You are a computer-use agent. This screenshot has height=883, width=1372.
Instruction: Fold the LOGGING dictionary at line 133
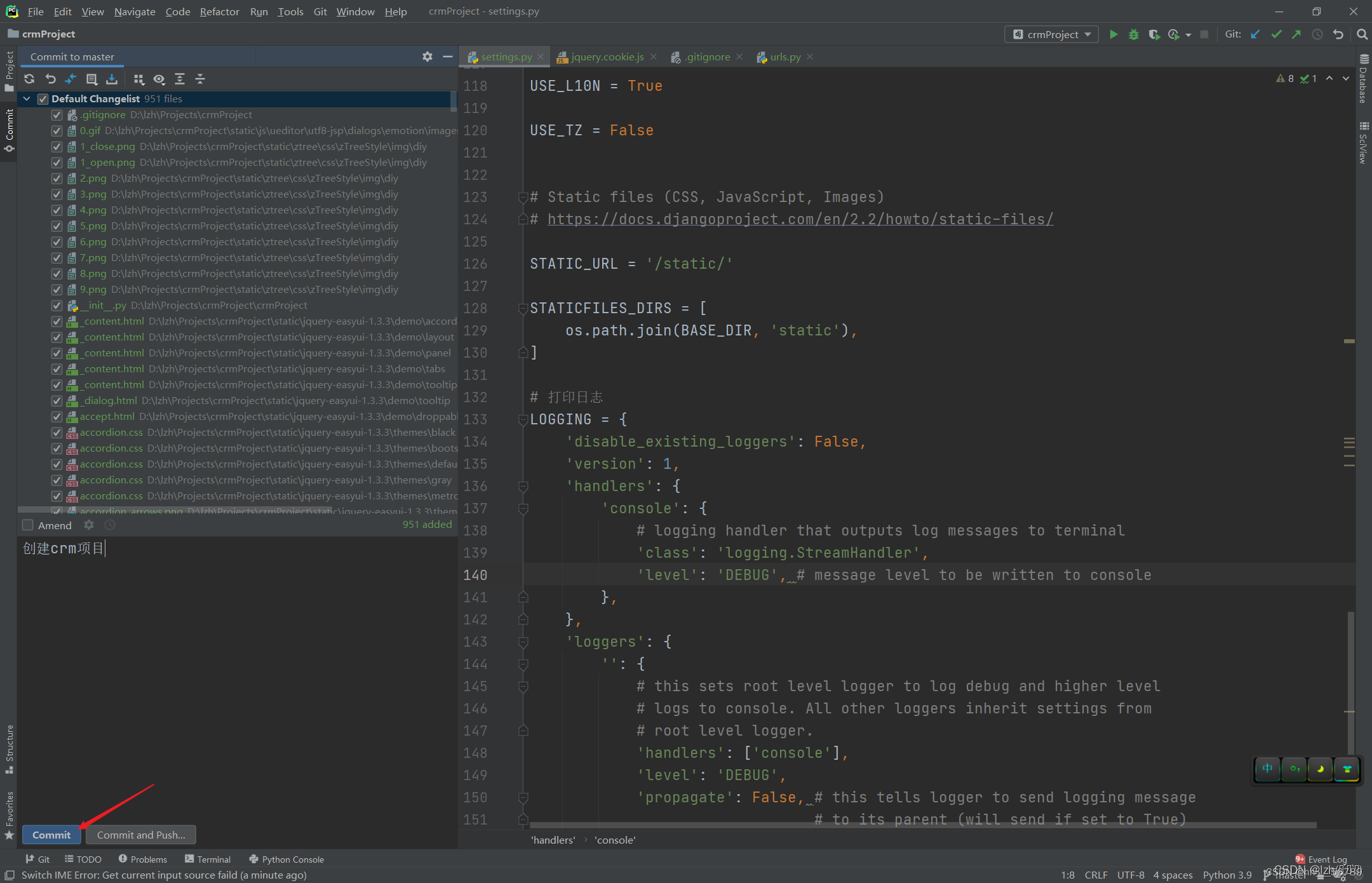(523, 419)
